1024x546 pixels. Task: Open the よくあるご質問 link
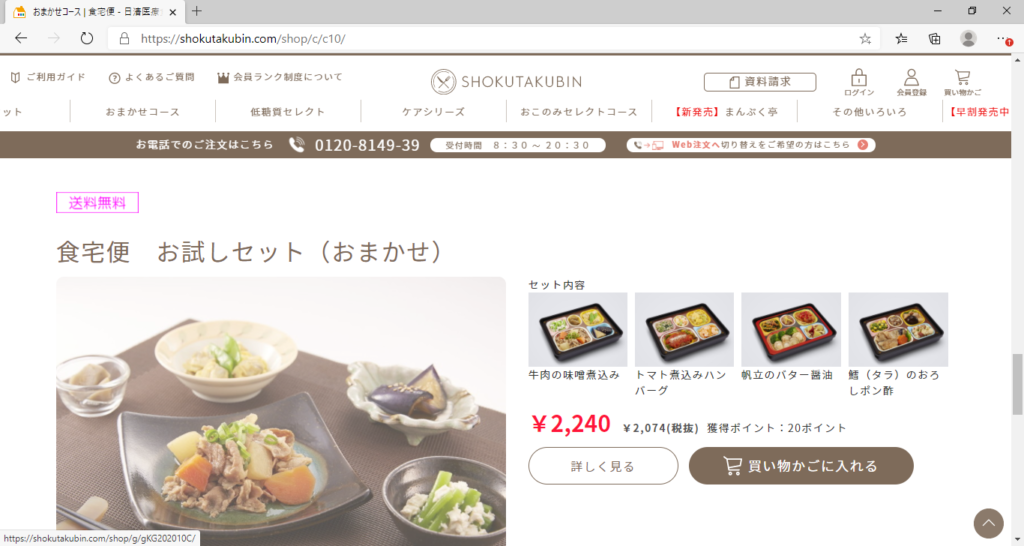coord(152,77)
